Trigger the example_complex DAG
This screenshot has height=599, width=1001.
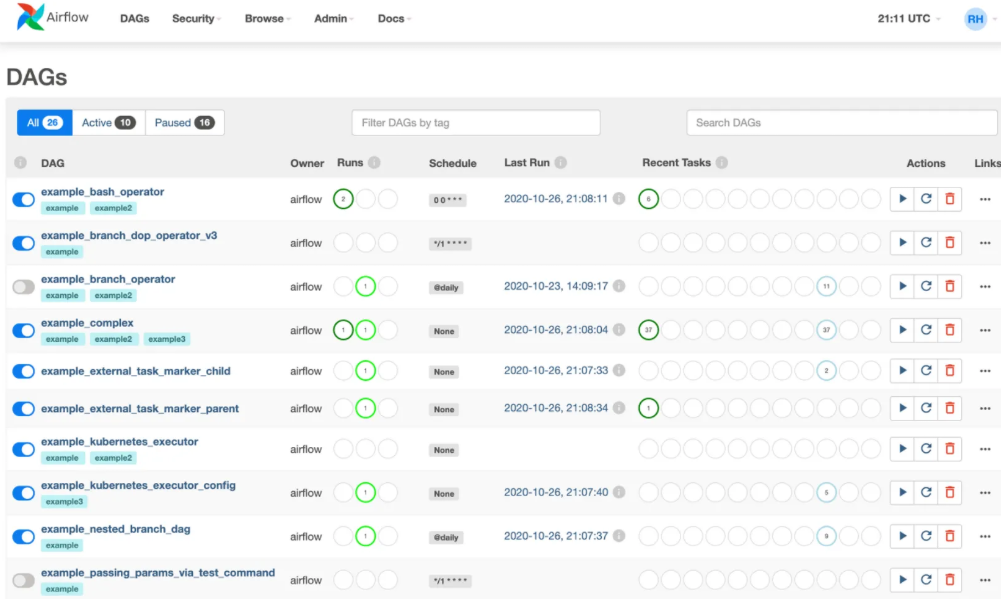tap(902, 330)
